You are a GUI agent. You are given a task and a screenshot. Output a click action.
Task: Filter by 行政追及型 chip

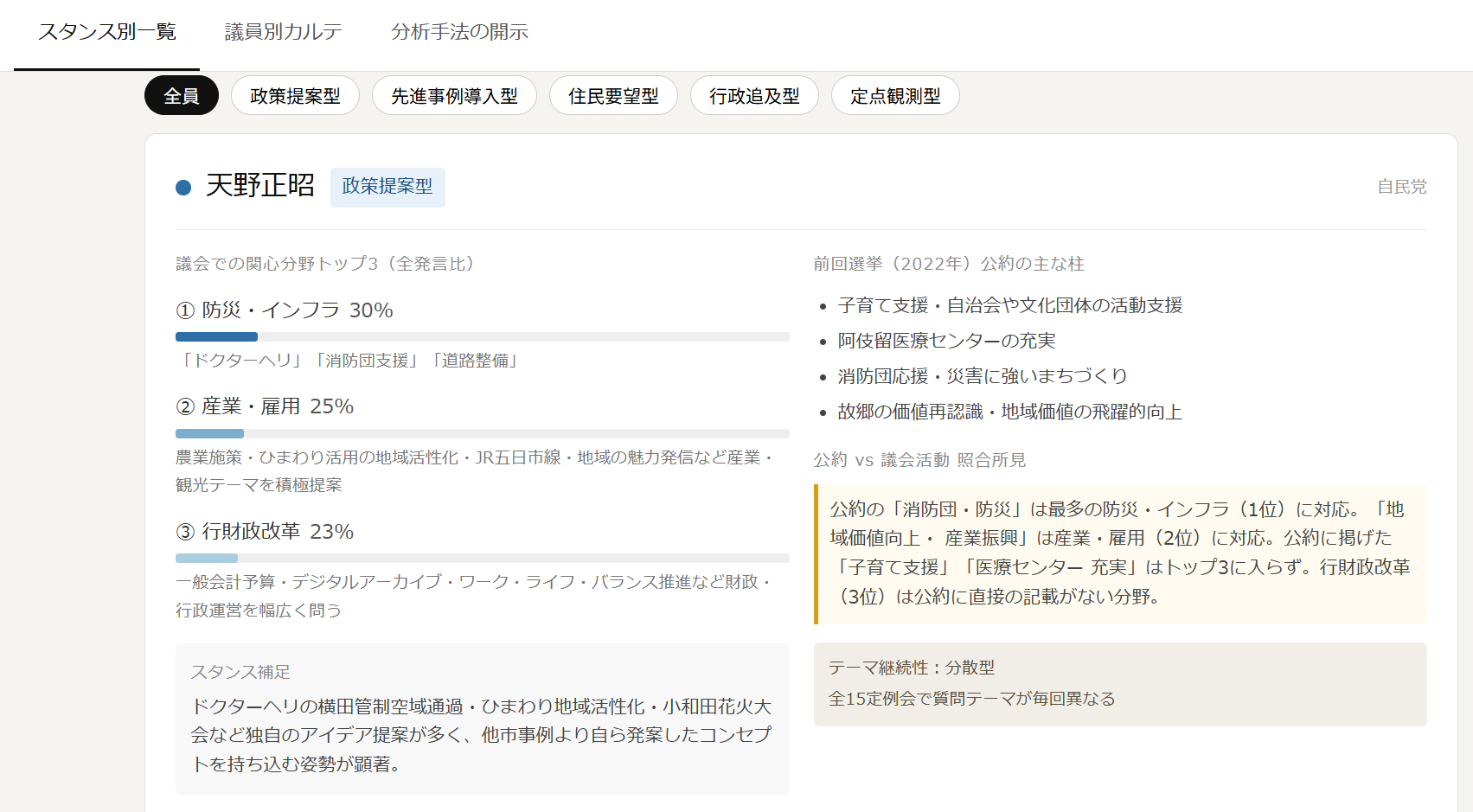(754, 96)
